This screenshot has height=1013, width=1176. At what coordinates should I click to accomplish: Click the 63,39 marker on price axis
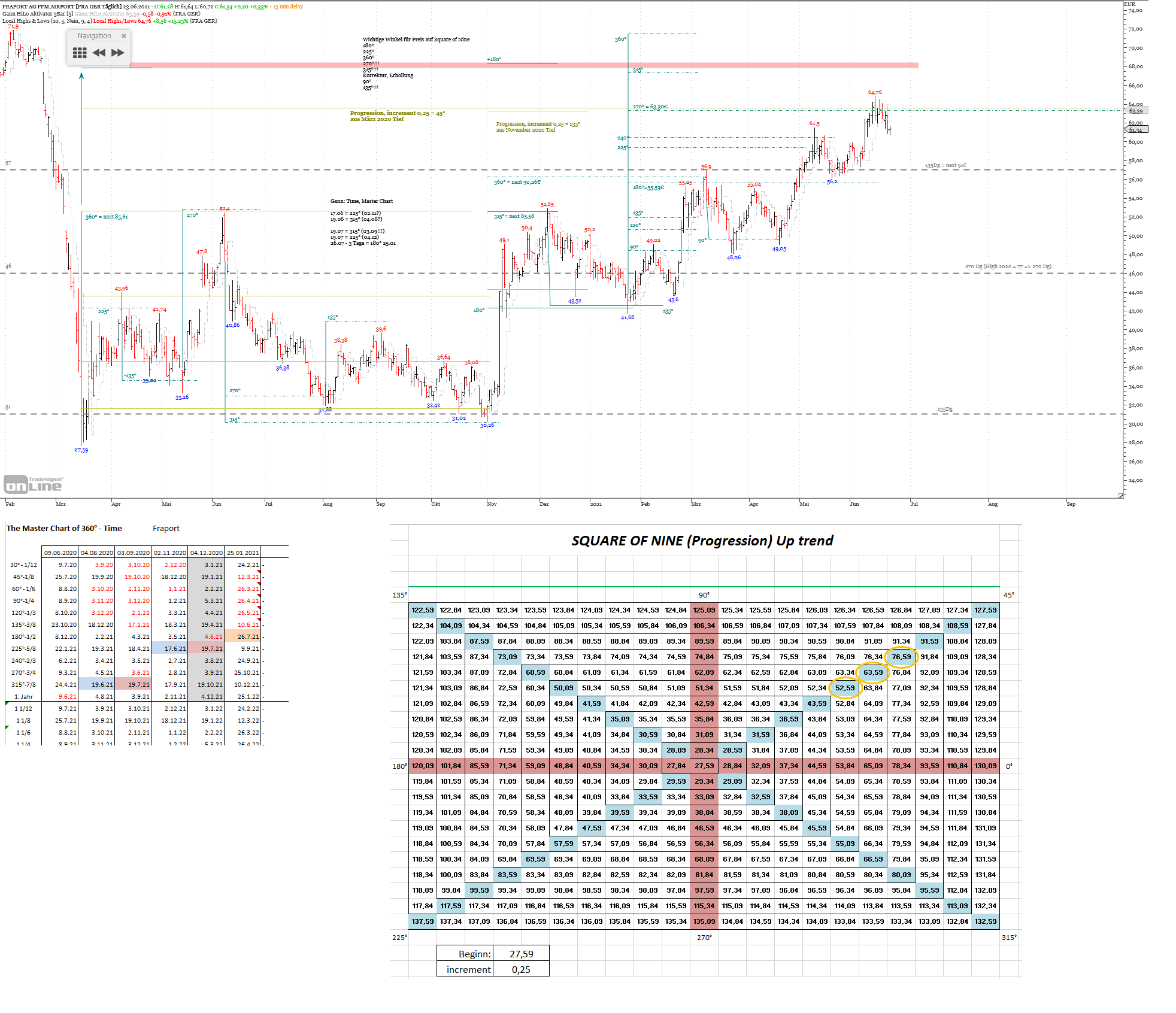(x=1136, y=111)
